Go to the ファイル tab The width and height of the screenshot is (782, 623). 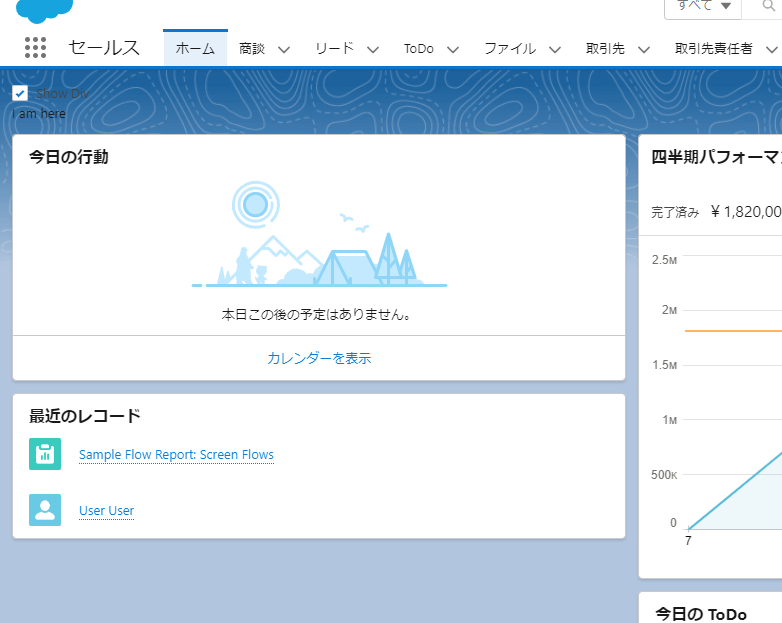tap(510, 48)
